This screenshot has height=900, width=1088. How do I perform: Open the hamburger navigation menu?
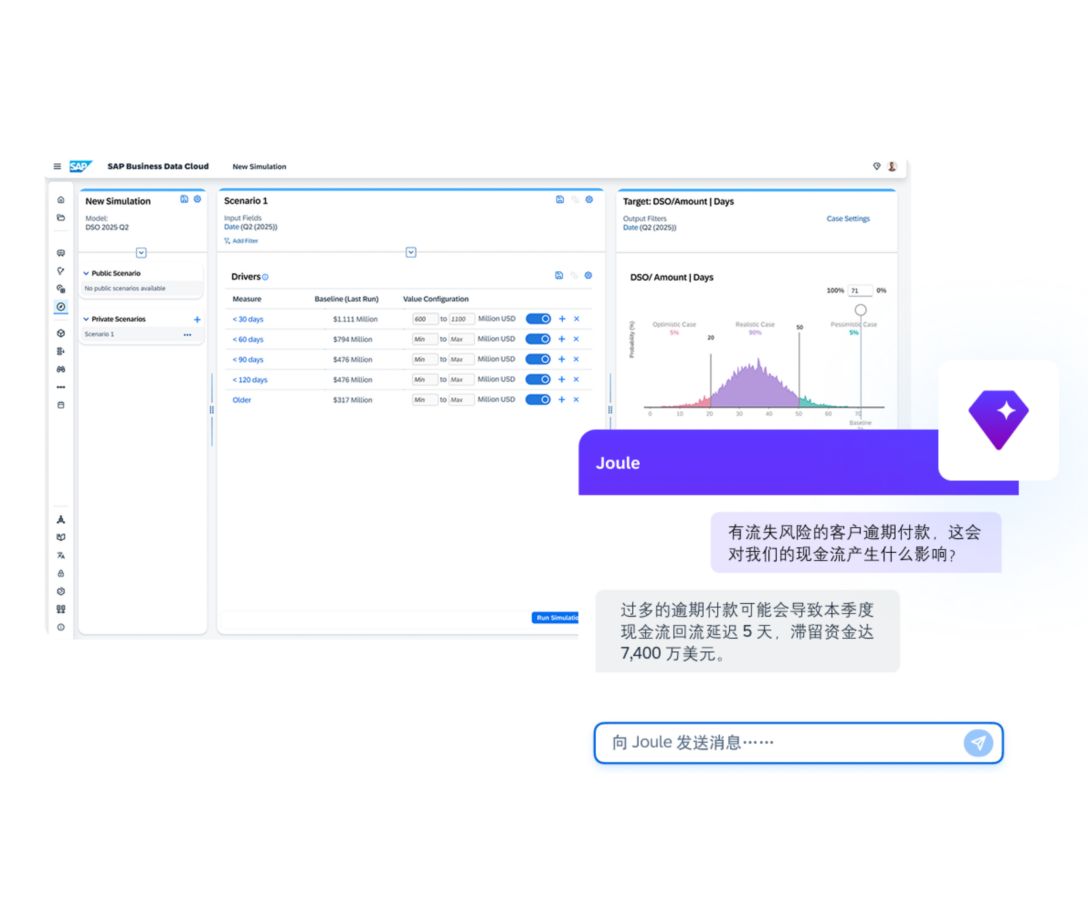click(x=57, y=167)
